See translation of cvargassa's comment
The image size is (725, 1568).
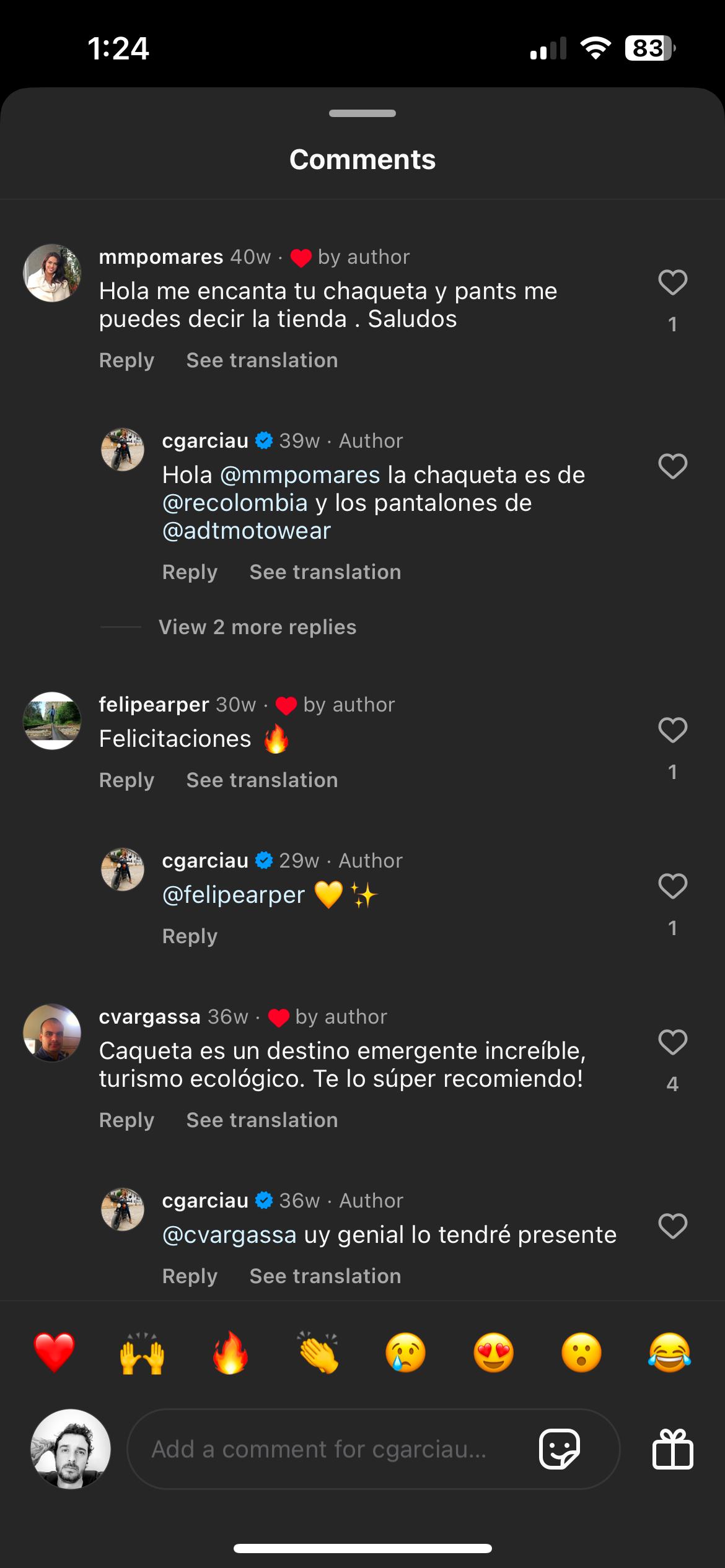(x=262, y=1120)
